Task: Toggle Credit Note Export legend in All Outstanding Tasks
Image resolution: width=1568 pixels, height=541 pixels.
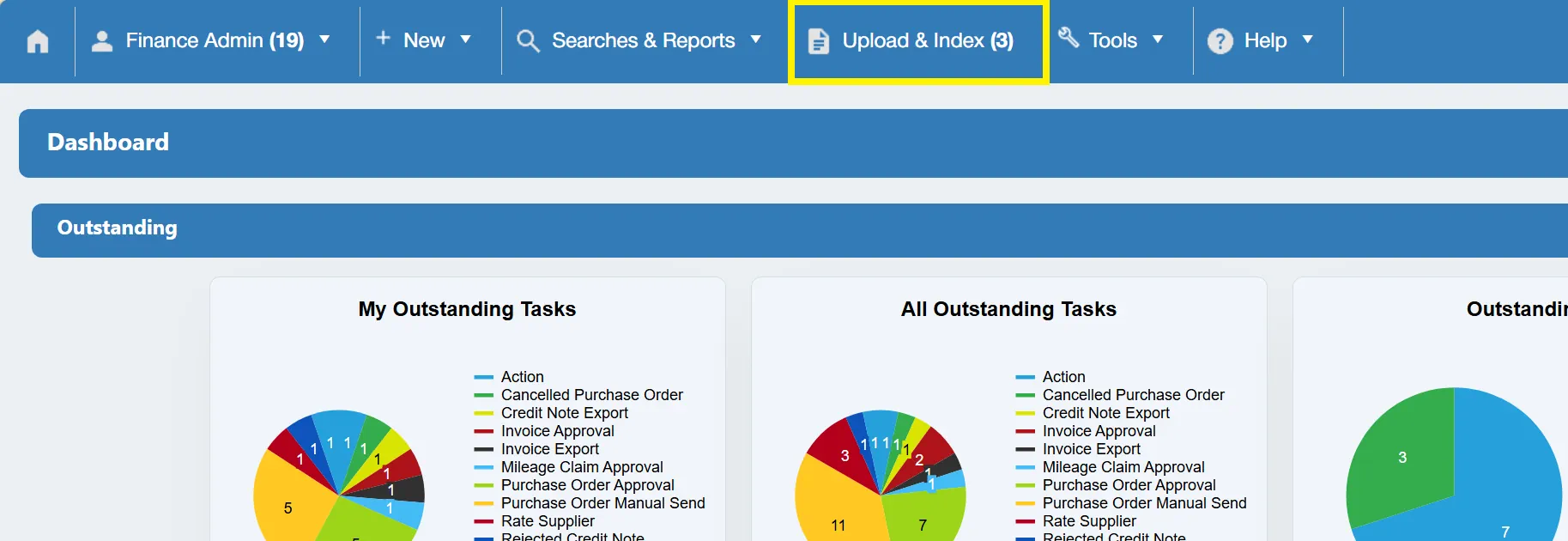Action: pos(1093,413)
